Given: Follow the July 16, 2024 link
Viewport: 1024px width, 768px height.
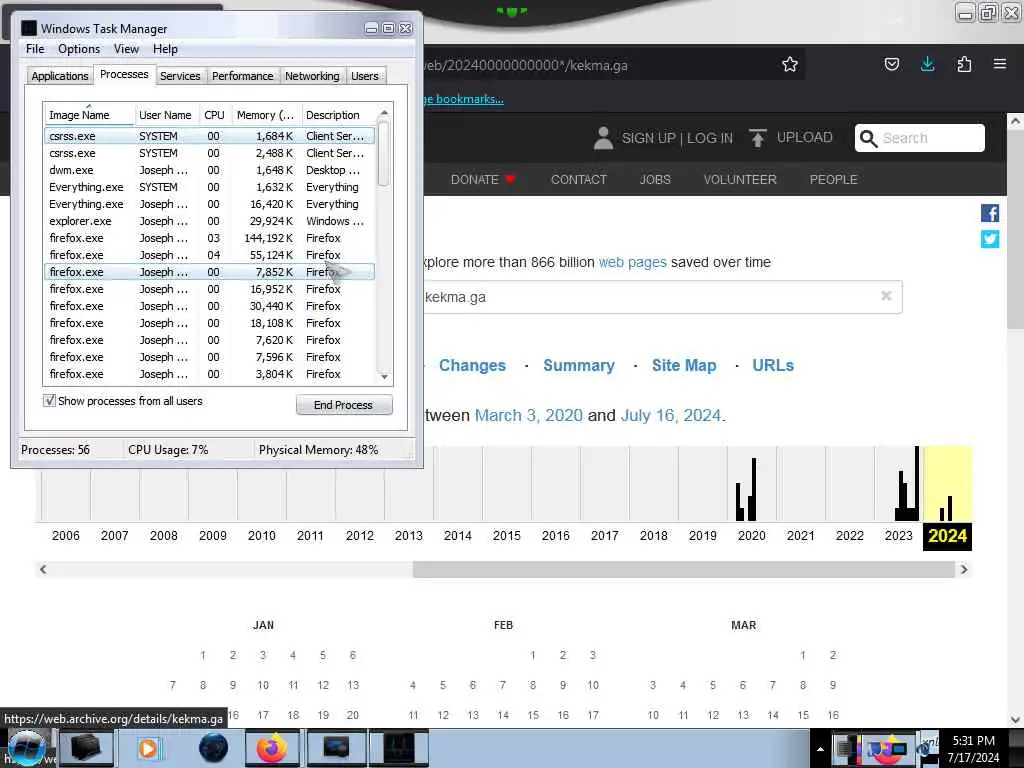Looking at the screenshot, I should point(671,415).
